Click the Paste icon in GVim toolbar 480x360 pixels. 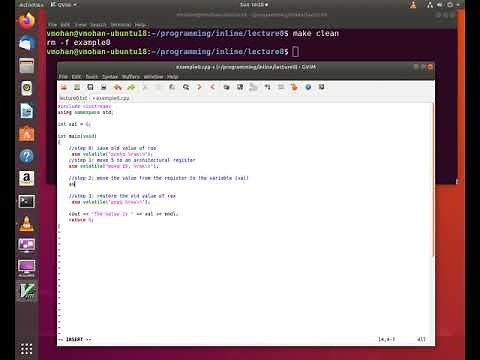coord(172,87)
